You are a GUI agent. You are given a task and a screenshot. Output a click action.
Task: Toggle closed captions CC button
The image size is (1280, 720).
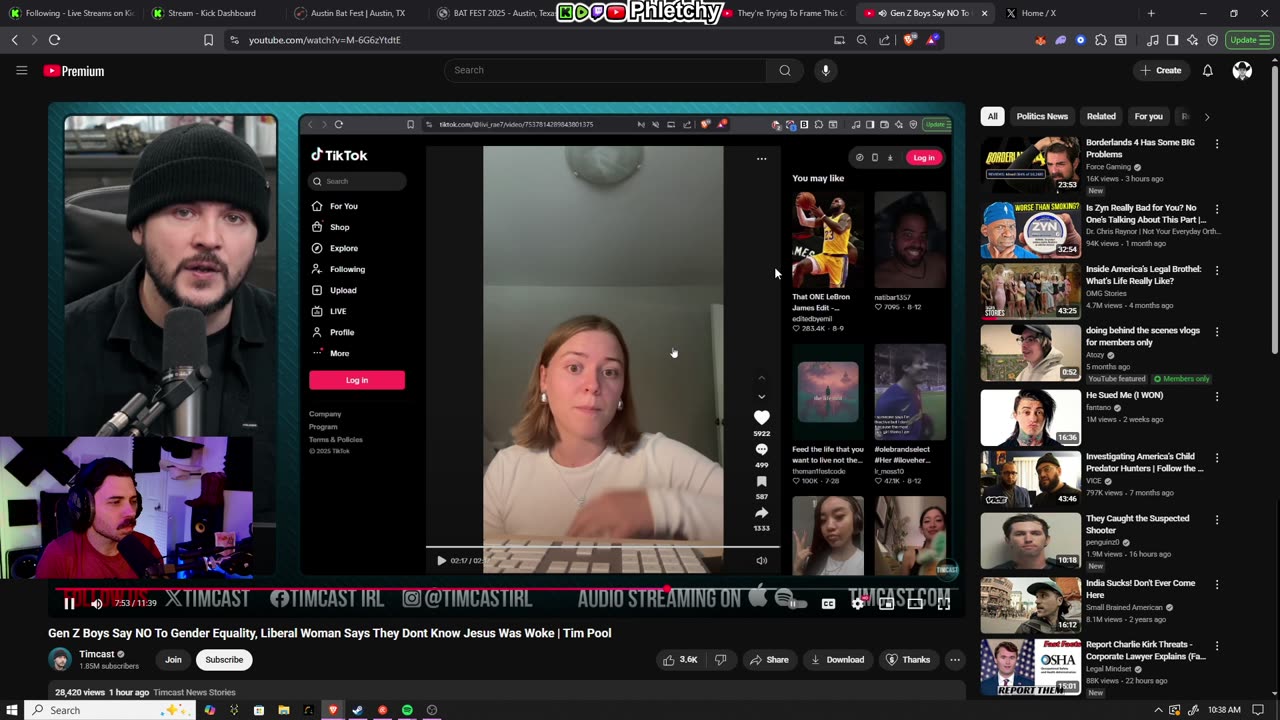828,603
